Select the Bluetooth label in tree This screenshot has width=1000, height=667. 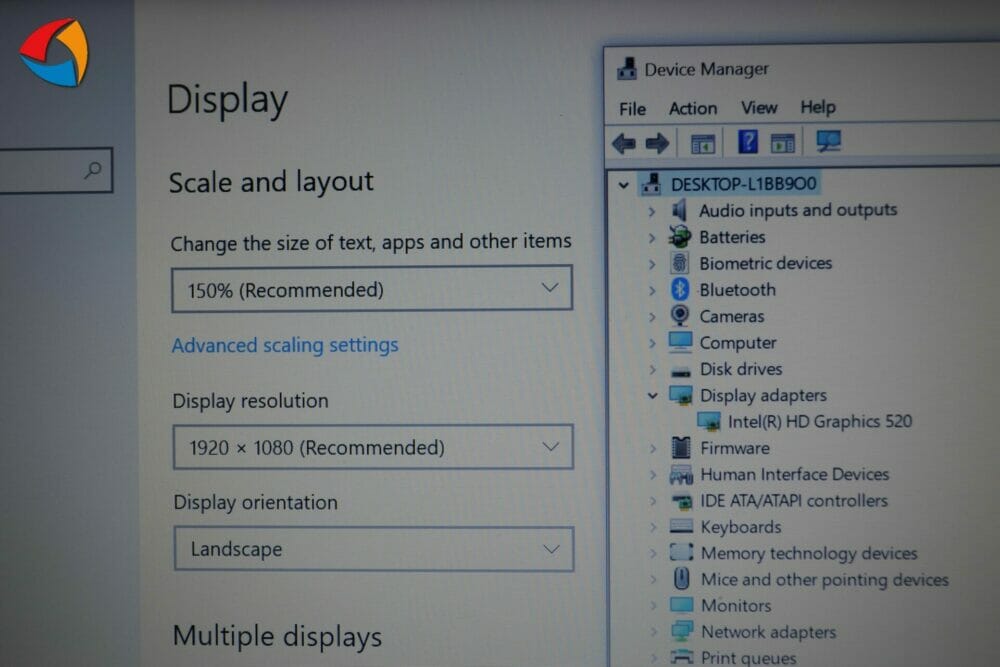(x=738, y=290)
